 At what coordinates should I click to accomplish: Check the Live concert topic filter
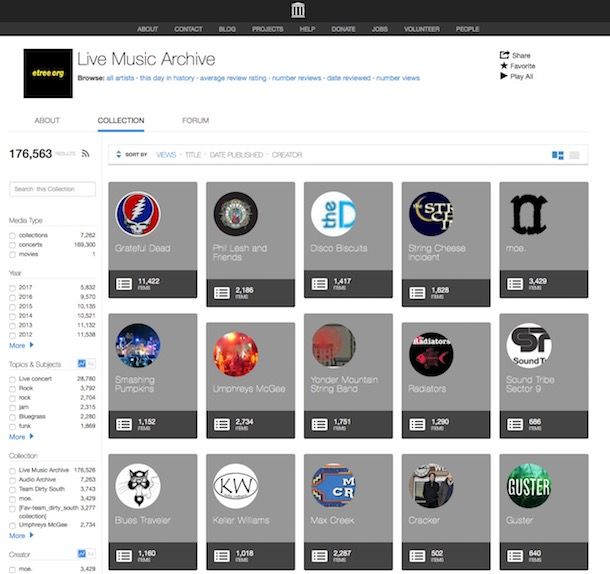[12, 379]
